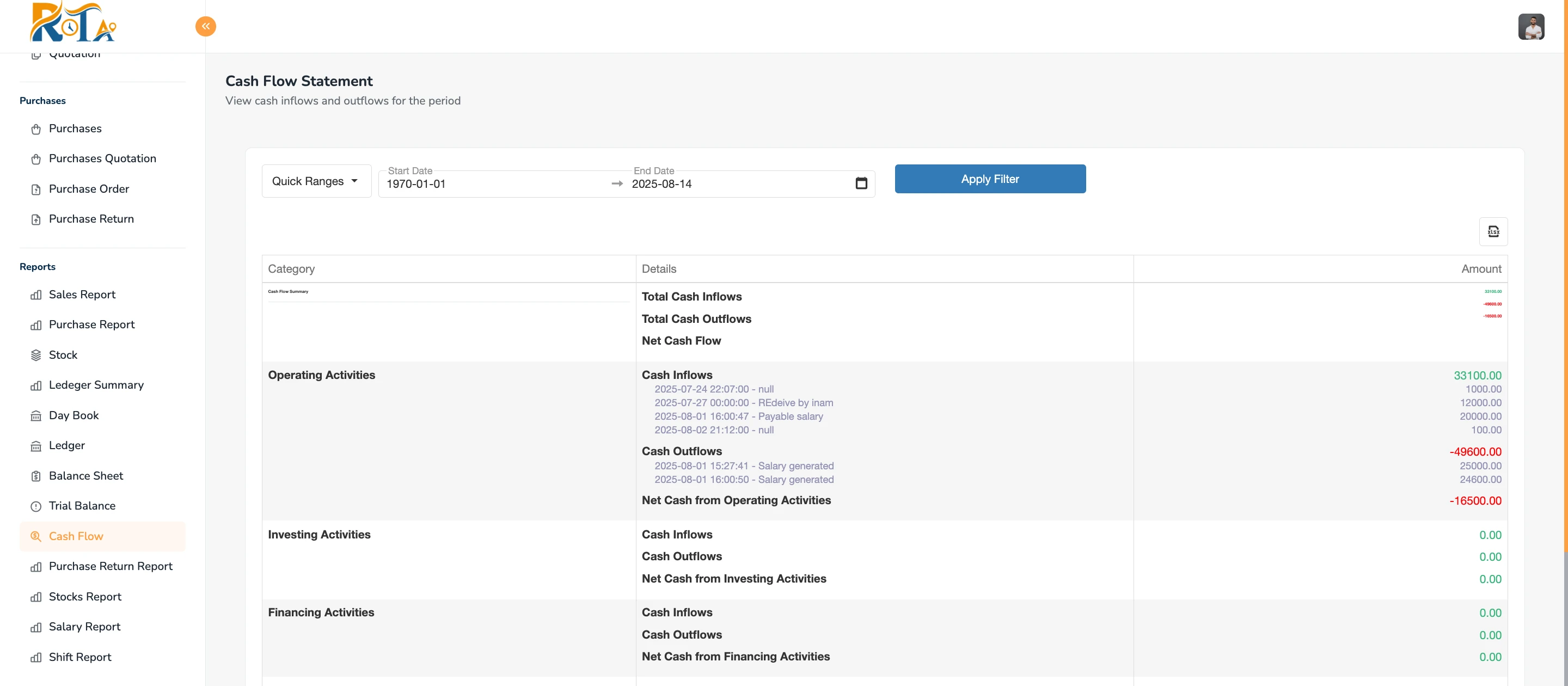Select Purchase Order from sidebar
Viewport: 1568px width, 686px height.
[89, 189]
